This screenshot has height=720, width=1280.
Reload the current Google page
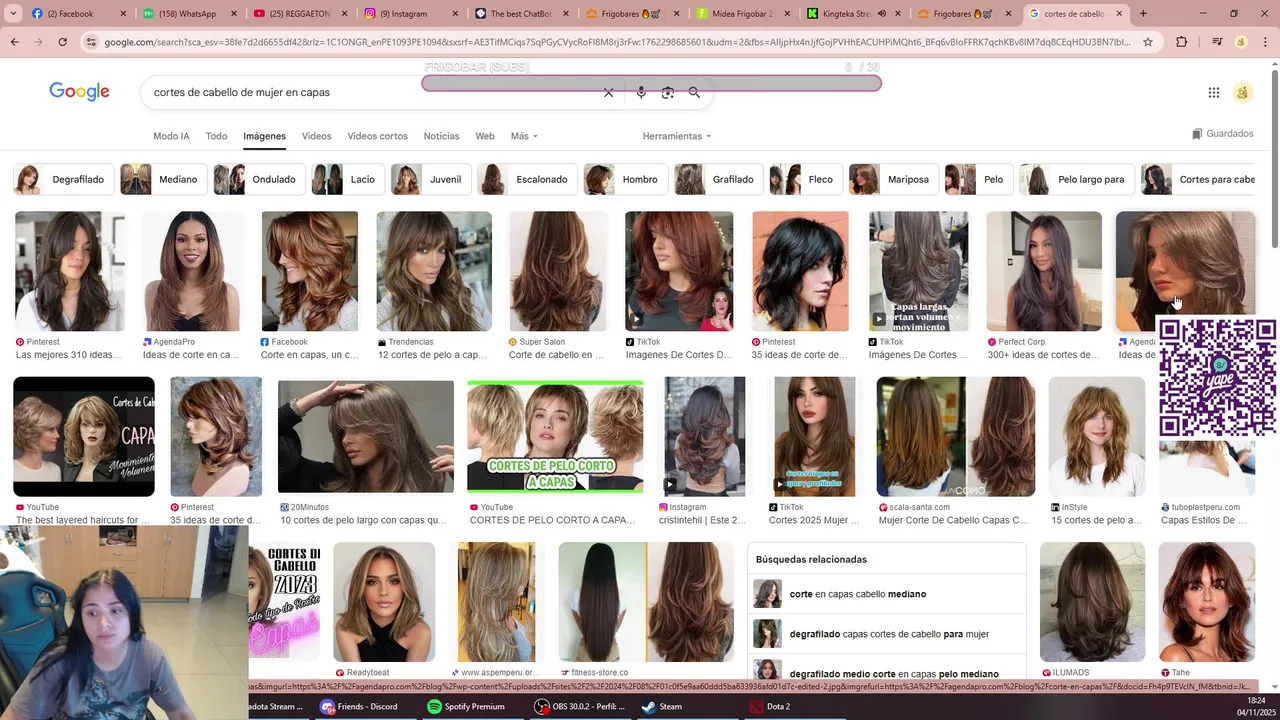62,42
